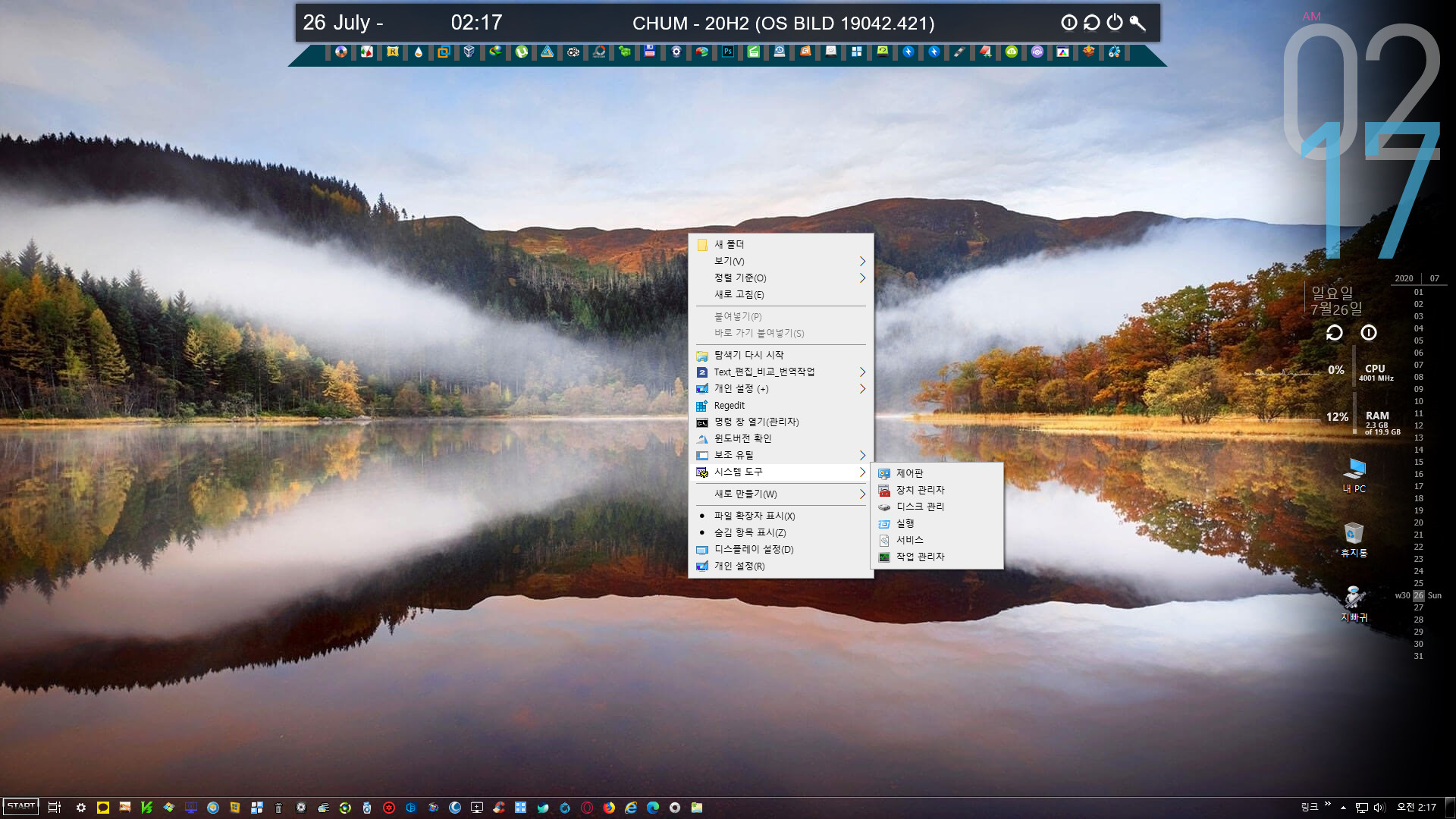Open 서비스 from the submenu
Viewport: 1456px width, 819px height.
pyautogui.click(x=937, y=540)
